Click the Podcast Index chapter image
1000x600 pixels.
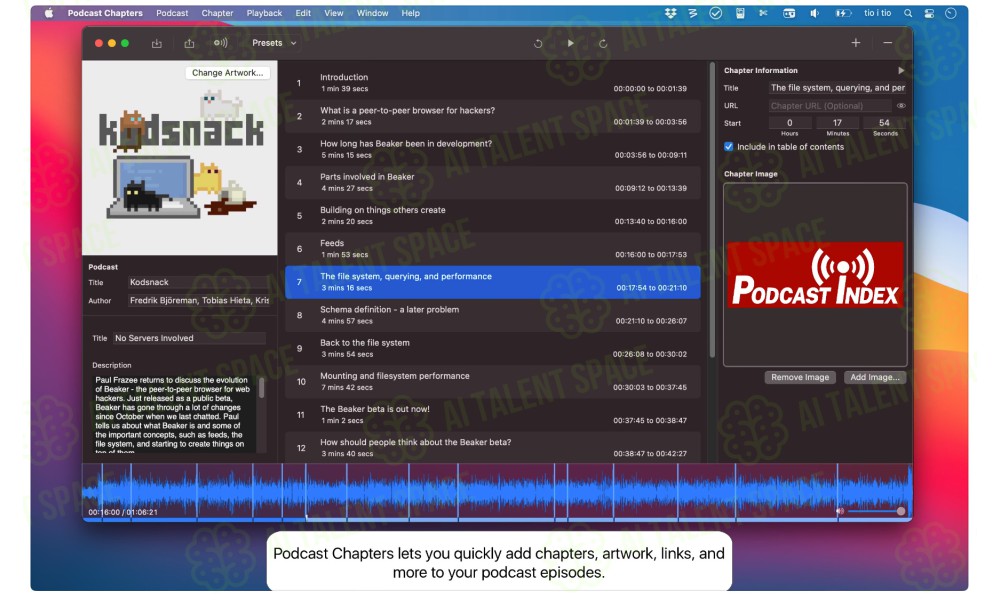tap(815, 275)
